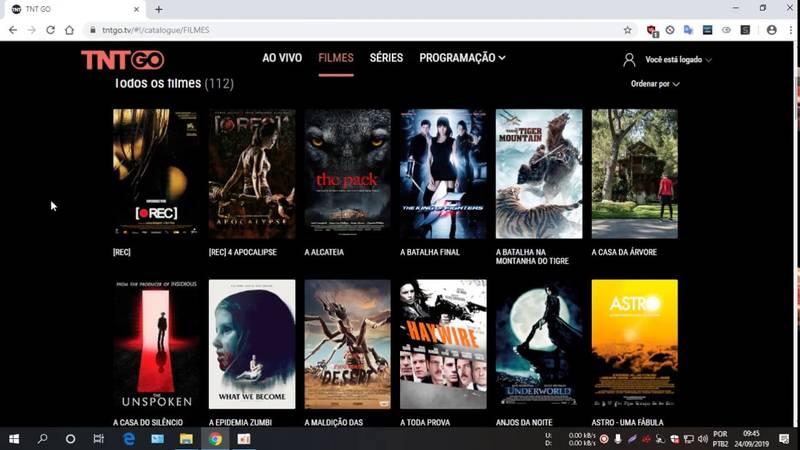Click the user account silhouette icon
The width and height of the screenshot is (800, 450).
pyautogui.click(x=629, y=60)
